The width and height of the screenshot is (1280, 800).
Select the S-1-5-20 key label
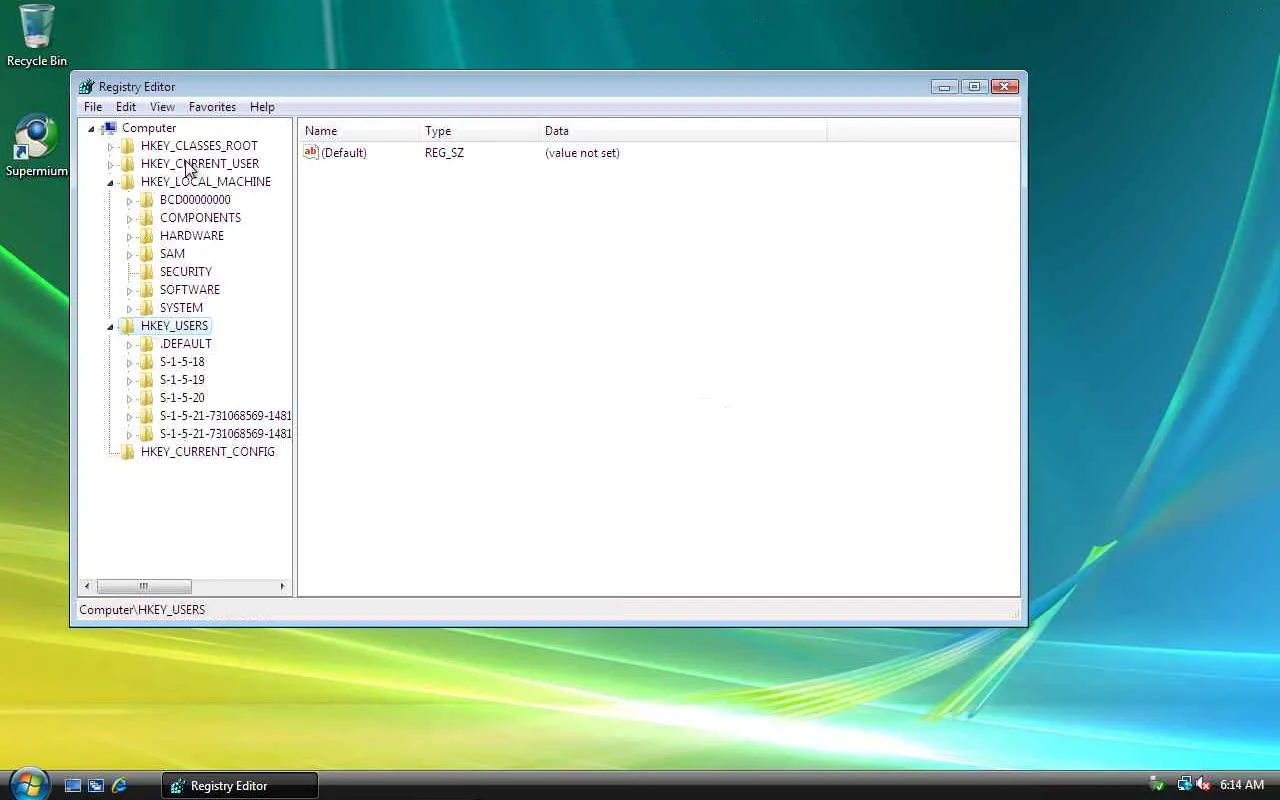(x=182, y=398)
